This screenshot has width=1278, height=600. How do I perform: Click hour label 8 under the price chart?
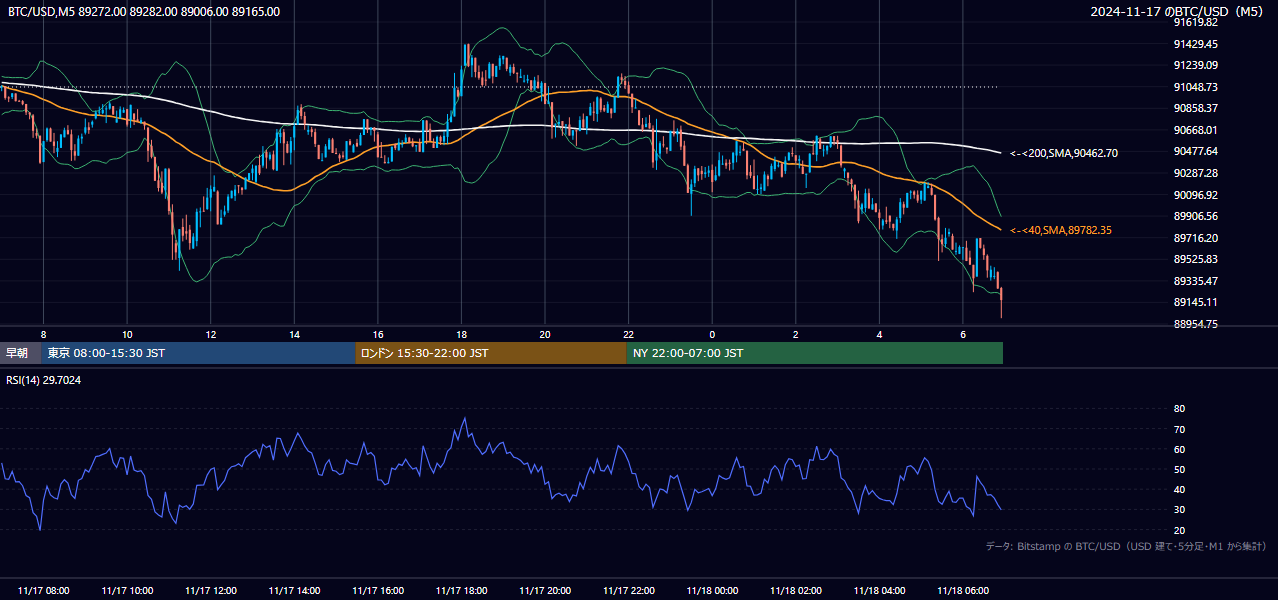[43, 334]
